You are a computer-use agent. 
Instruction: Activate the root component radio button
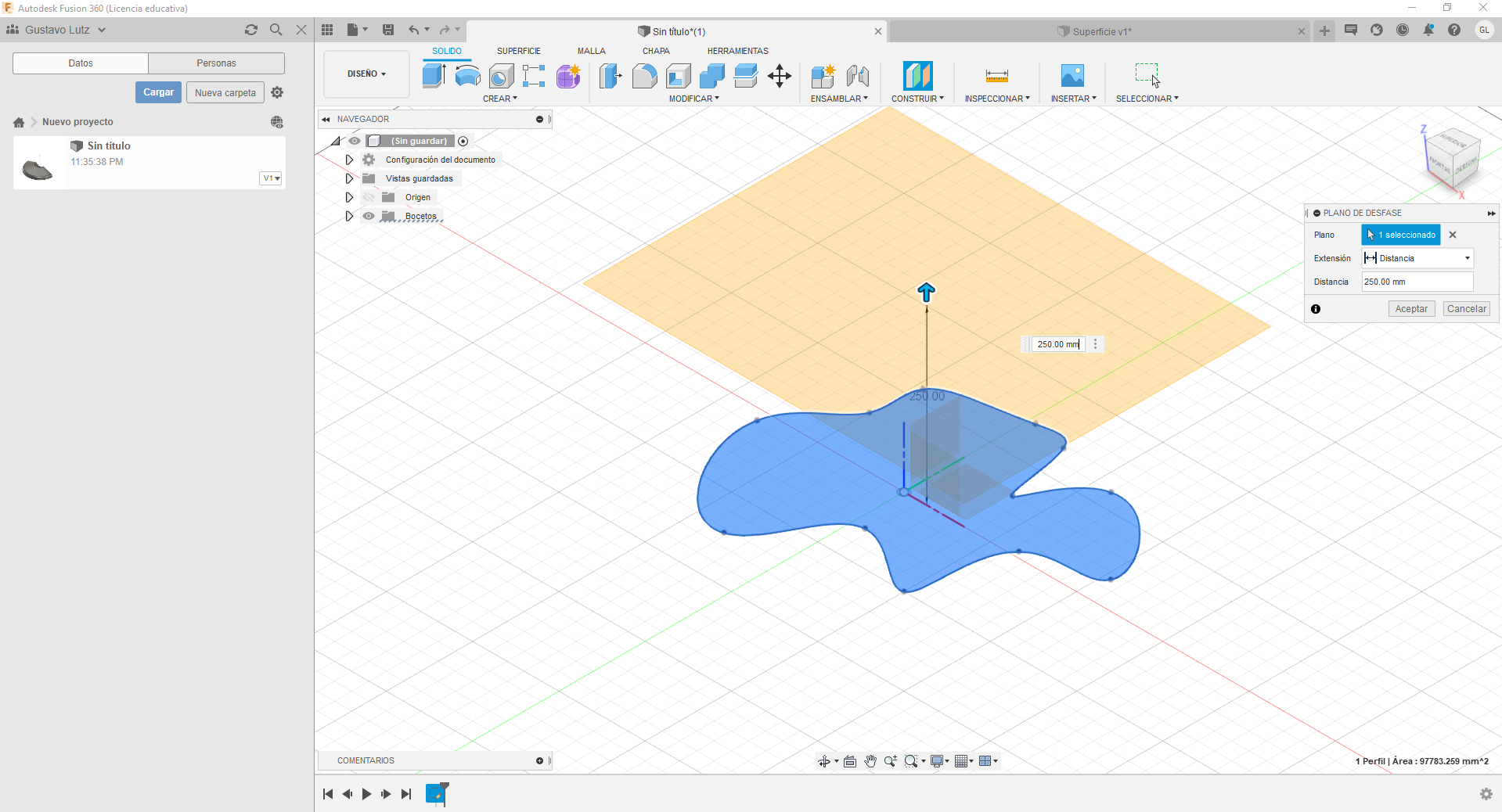pyautogui.click(x=463, y=141)
